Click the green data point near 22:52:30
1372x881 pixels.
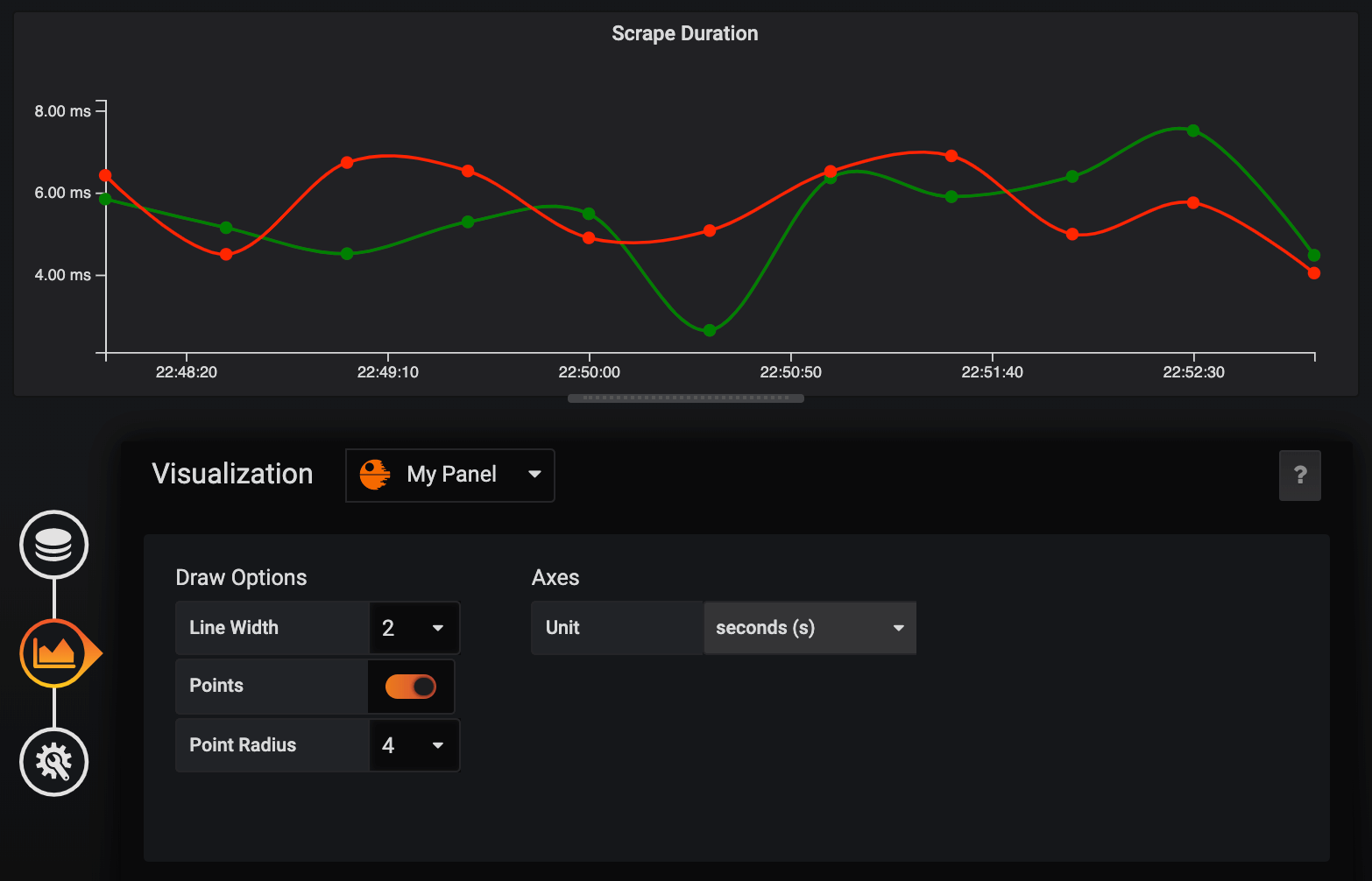[x=1193, y=130]
